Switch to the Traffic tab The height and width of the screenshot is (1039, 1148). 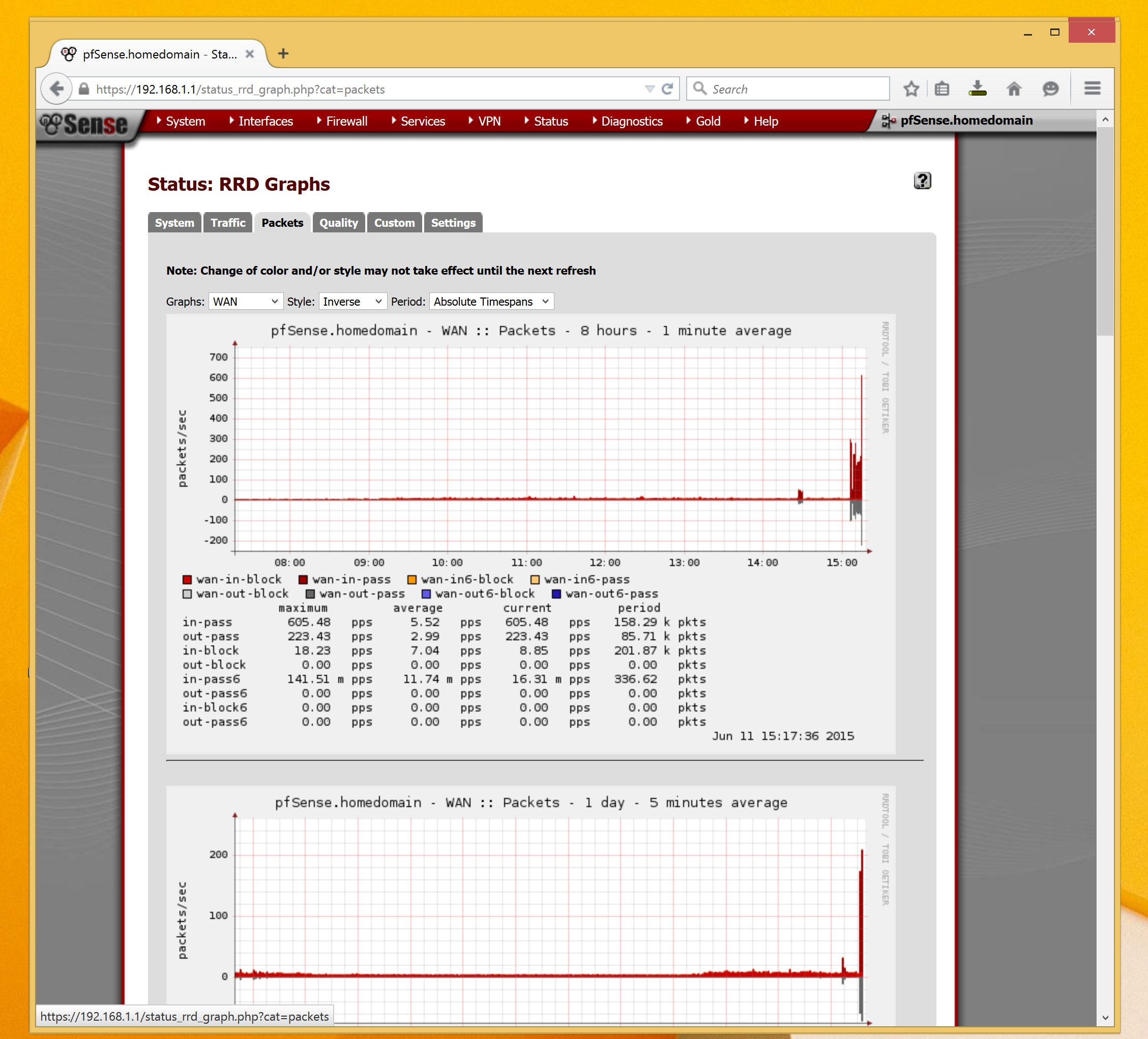tap(228, 223)
